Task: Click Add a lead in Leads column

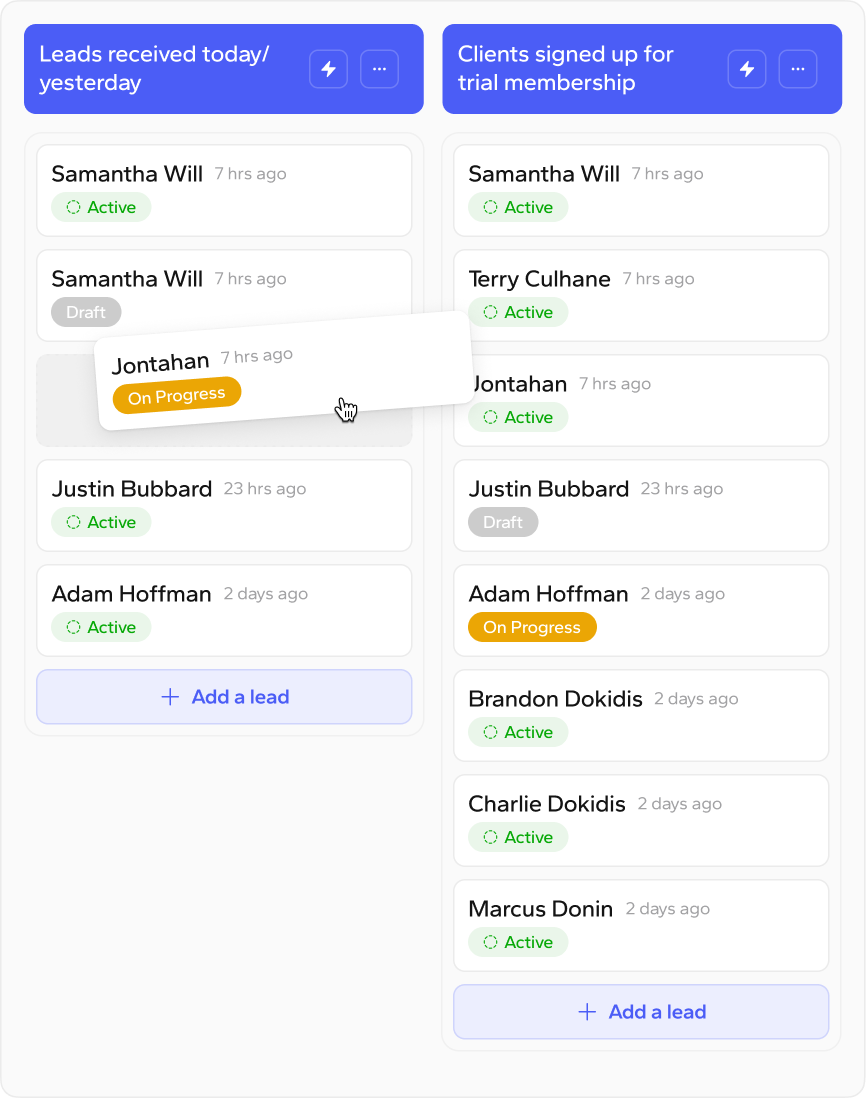Action: coord(224,697)
